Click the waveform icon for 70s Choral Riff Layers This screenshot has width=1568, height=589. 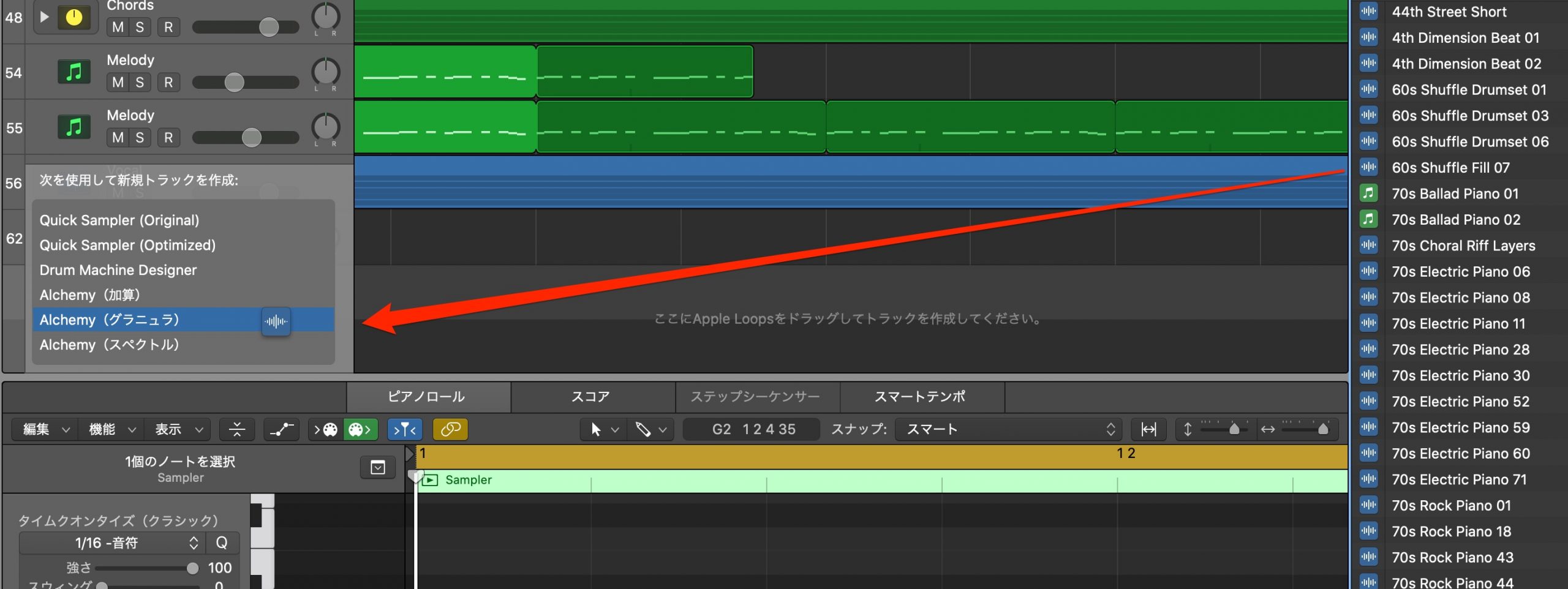pos(1368,246)
